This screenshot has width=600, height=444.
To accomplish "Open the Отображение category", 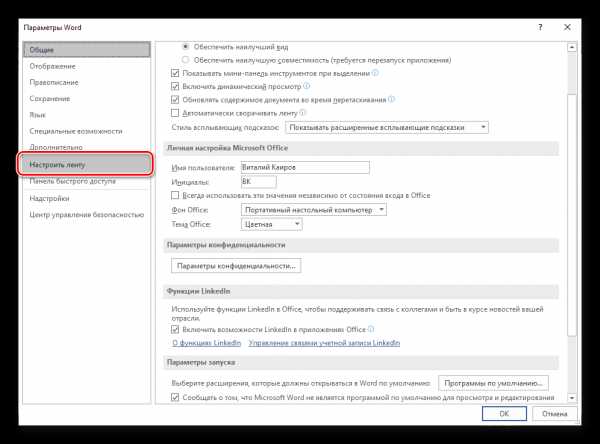I will pyautogui.click(x=86, y=66).
